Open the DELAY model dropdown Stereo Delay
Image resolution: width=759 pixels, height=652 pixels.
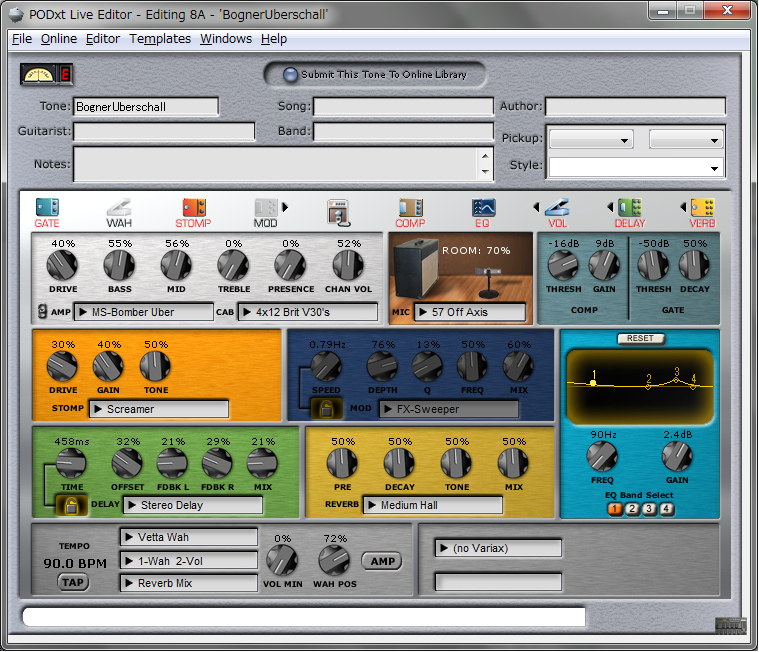point(193,505)
